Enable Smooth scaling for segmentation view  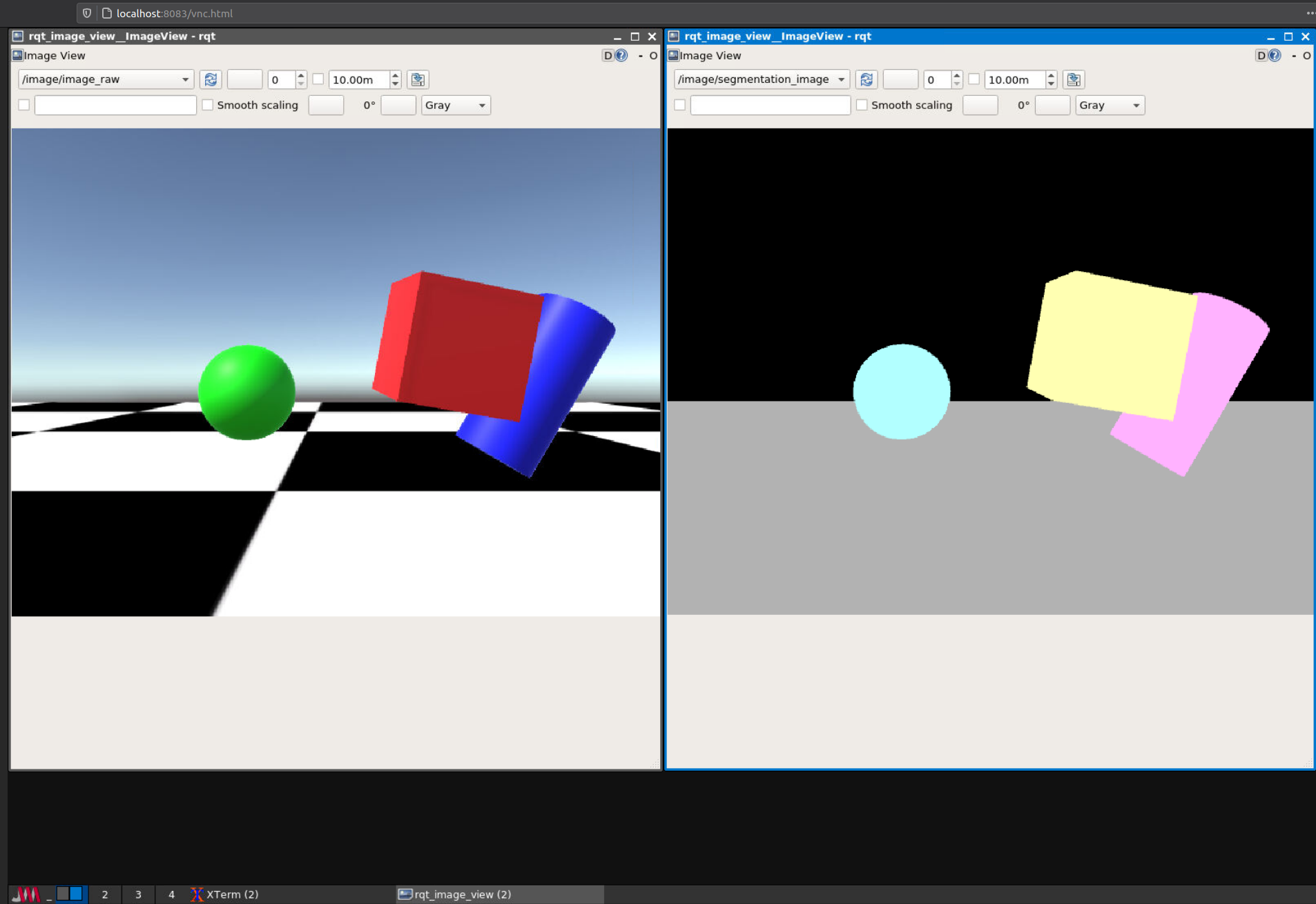click(862, 105)
